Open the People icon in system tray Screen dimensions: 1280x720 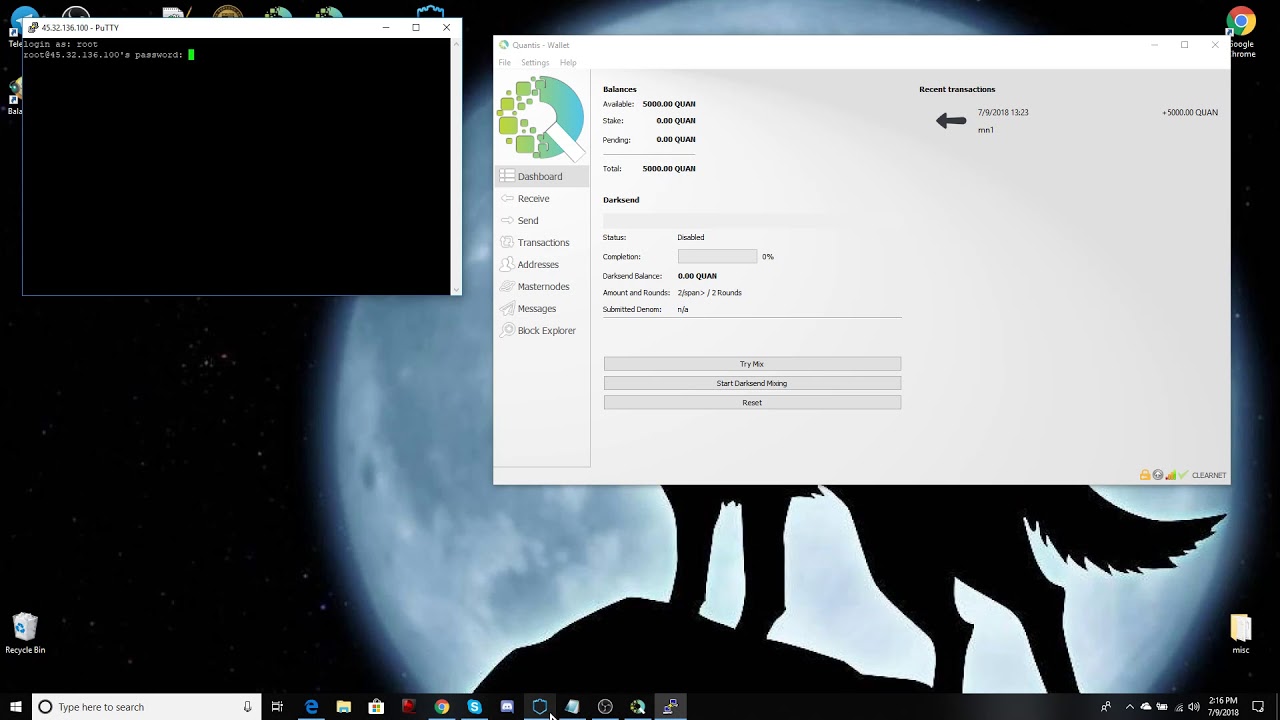point(1106,707)
